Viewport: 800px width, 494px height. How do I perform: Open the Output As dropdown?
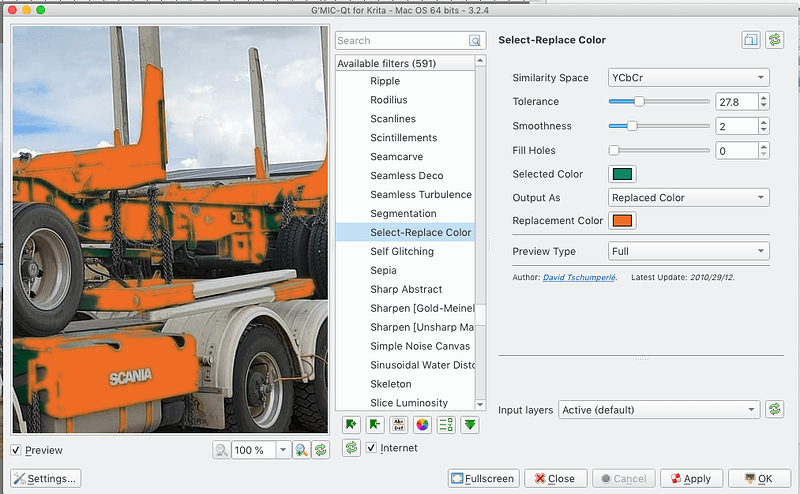[x=688, y=198]
